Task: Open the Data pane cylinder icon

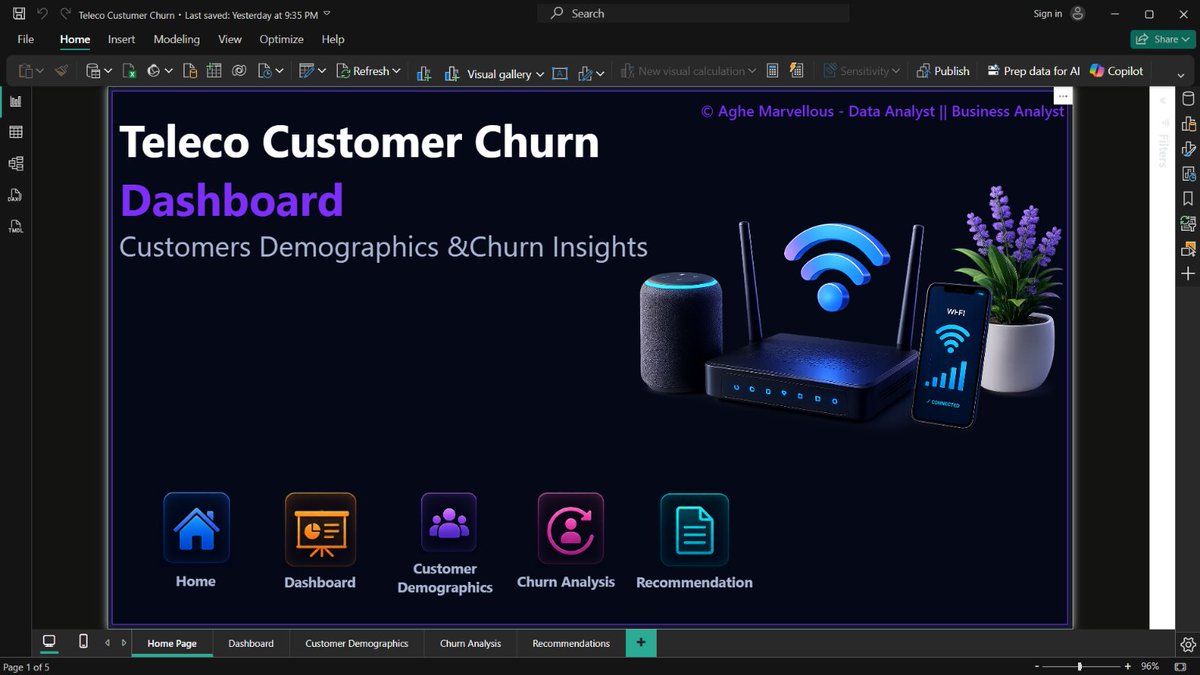Action: coord(1188,99)
